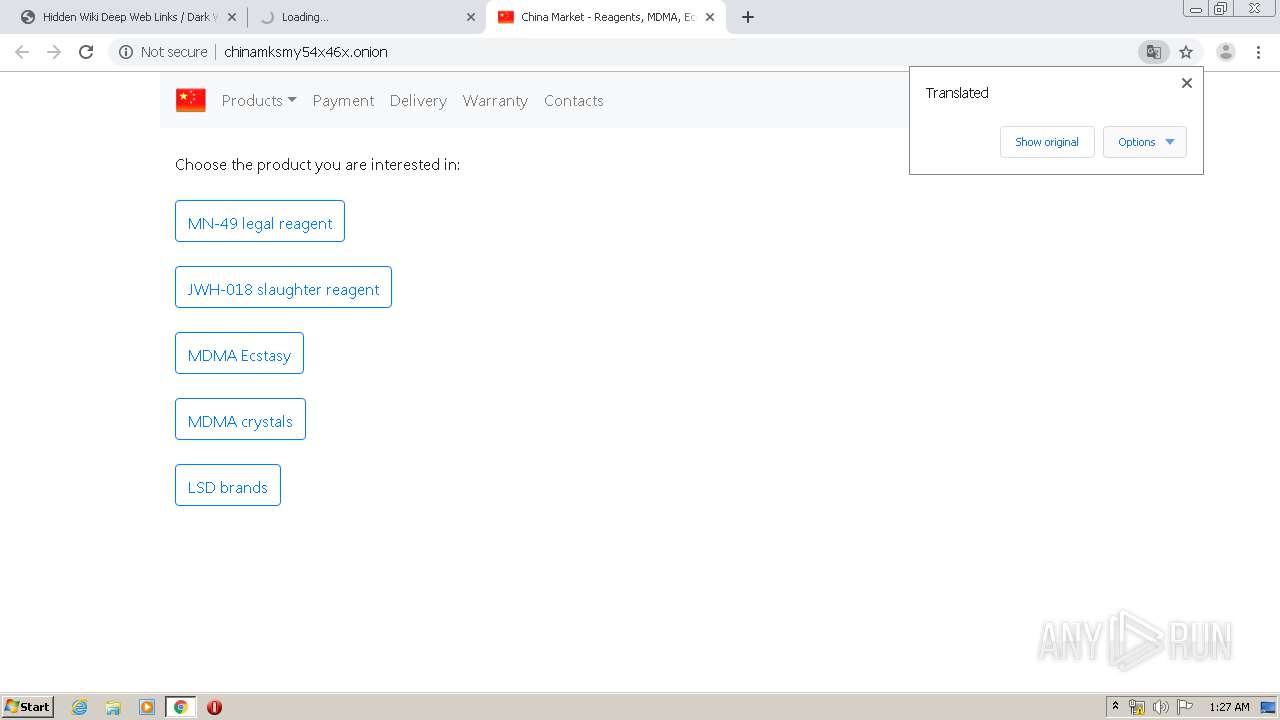Choose JWH-018 slaughter reagent product
Image resolution: width=1280 pixels, height=720 pixels.
coord(283,288)
